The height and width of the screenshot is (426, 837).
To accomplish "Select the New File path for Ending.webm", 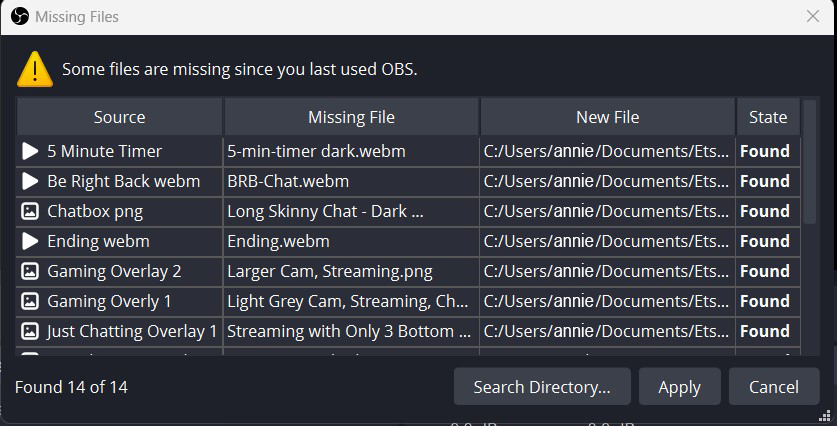I will click(607, 241).
